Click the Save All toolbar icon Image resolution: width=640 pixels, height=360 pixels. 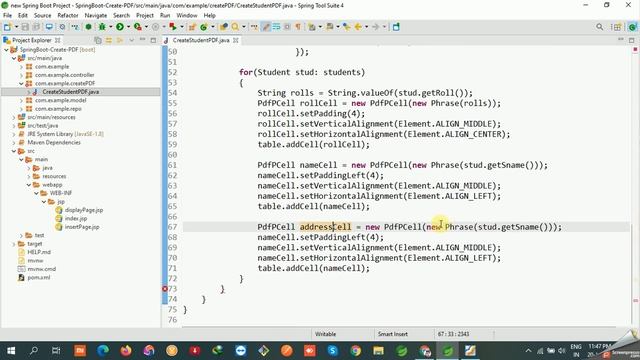[x=36, y=27]
